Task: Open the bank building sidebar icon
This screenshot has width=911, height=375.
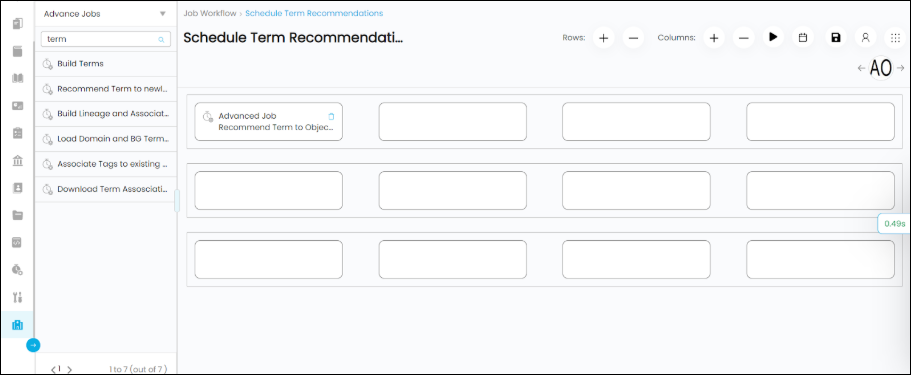Action: pyautogui.click(x=17, y=160)
